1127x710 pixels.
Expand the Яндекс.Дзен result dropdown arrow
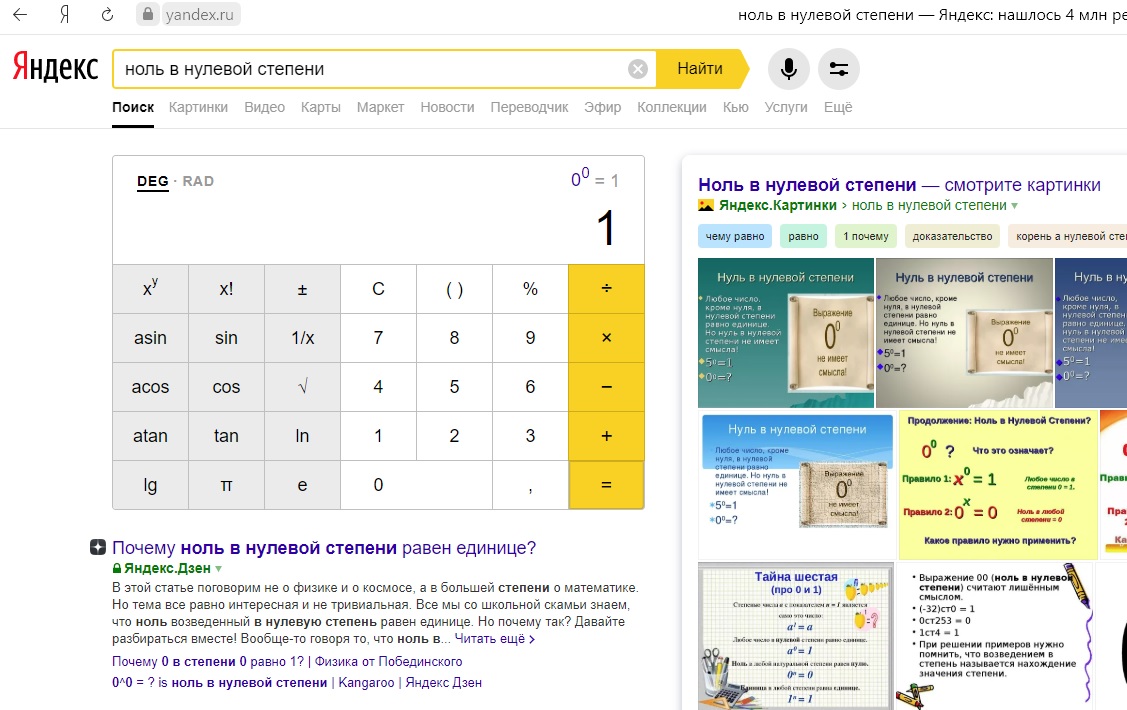(219, 568)
